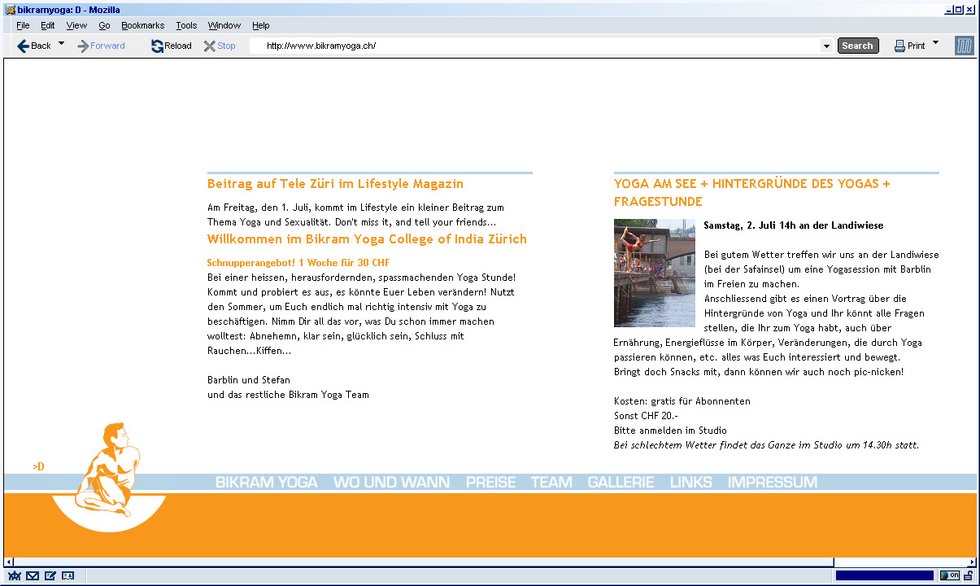Click 'Bitte anmelden im Studio' text
980x586 pixels.
(670, 430)
